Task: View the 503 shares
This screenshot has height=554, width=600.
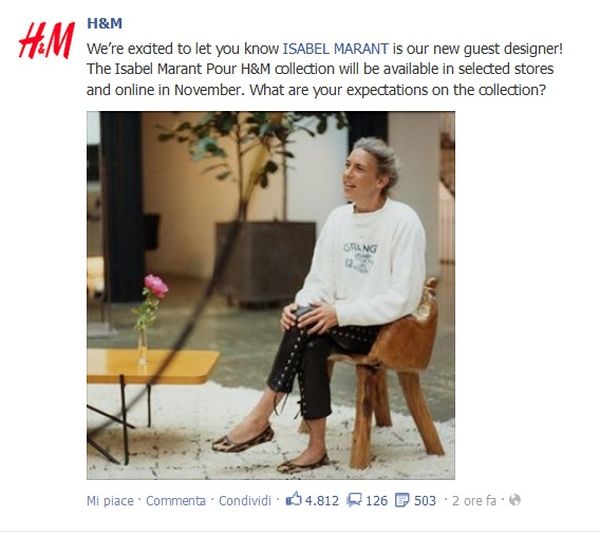Action: point(425,501)
